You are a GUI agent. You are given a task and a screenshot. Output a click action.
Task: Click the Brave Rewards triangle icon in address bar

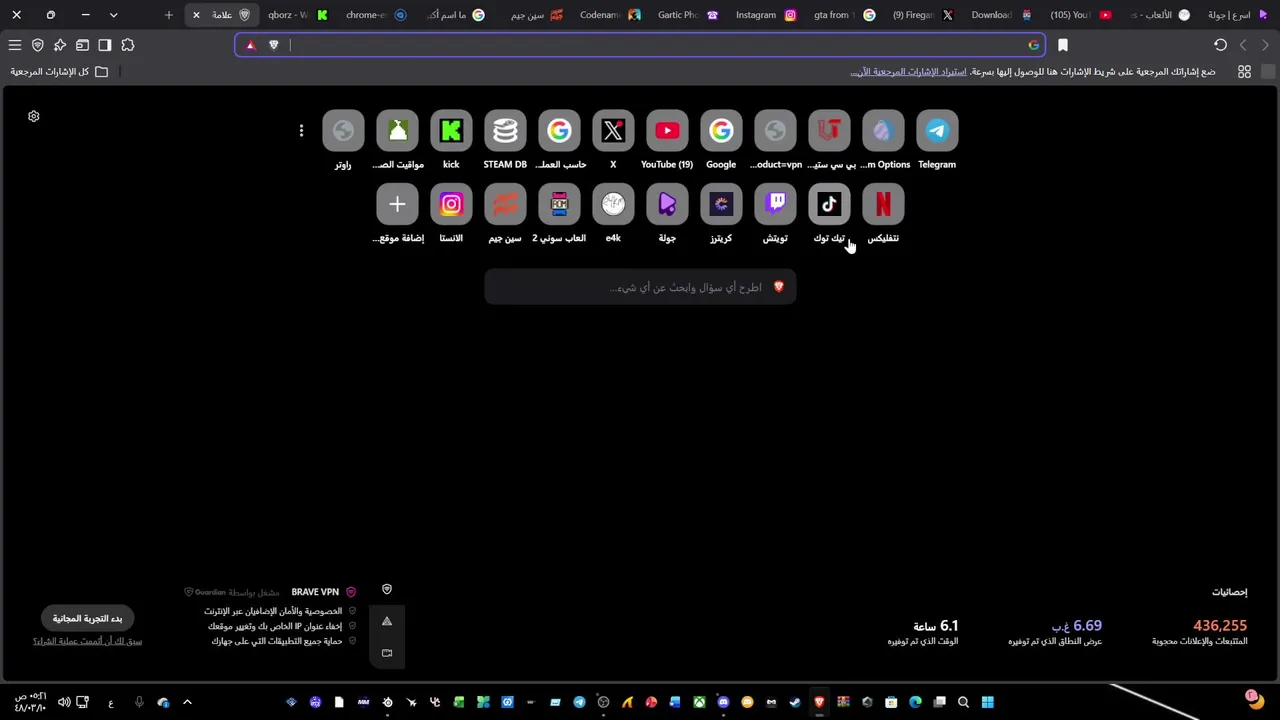pos(250,45)
